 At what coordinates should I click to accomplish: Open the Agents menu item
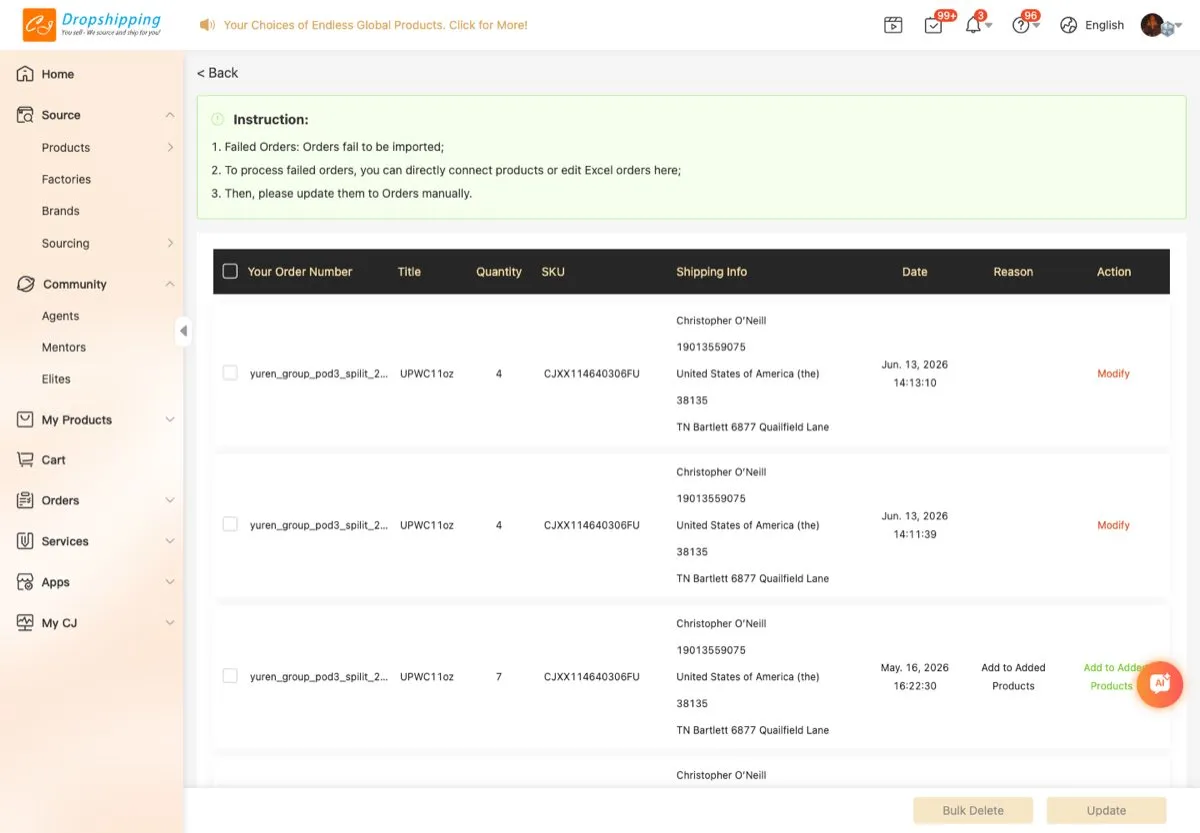tap(60, 316)
